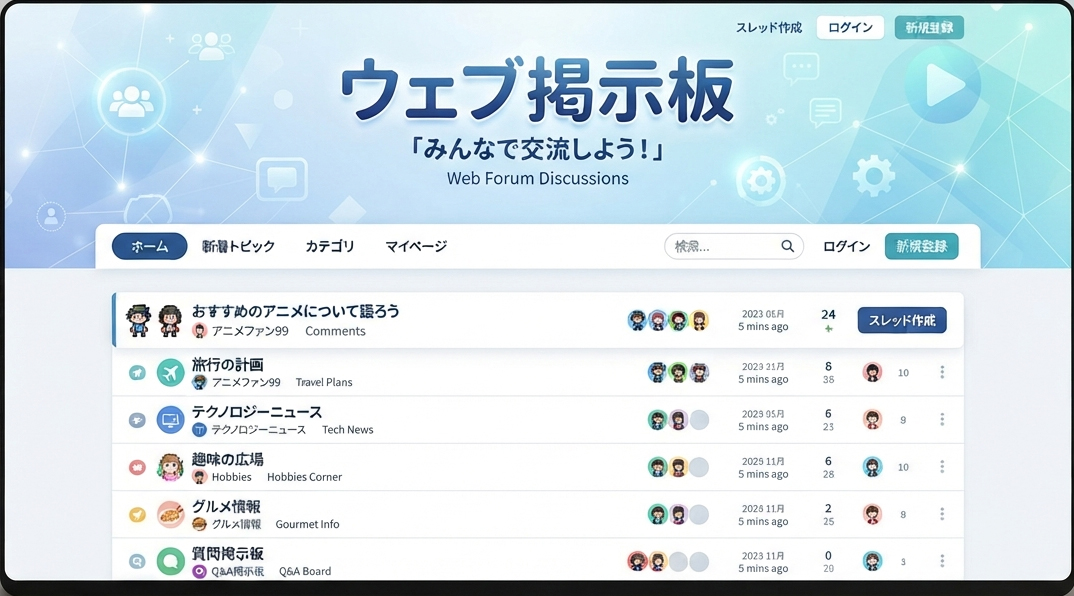This screenshot has height=596, width=1074.
Task: Click last poster avatar in テクノロジーニュース row
Action: tap(872, 419)
